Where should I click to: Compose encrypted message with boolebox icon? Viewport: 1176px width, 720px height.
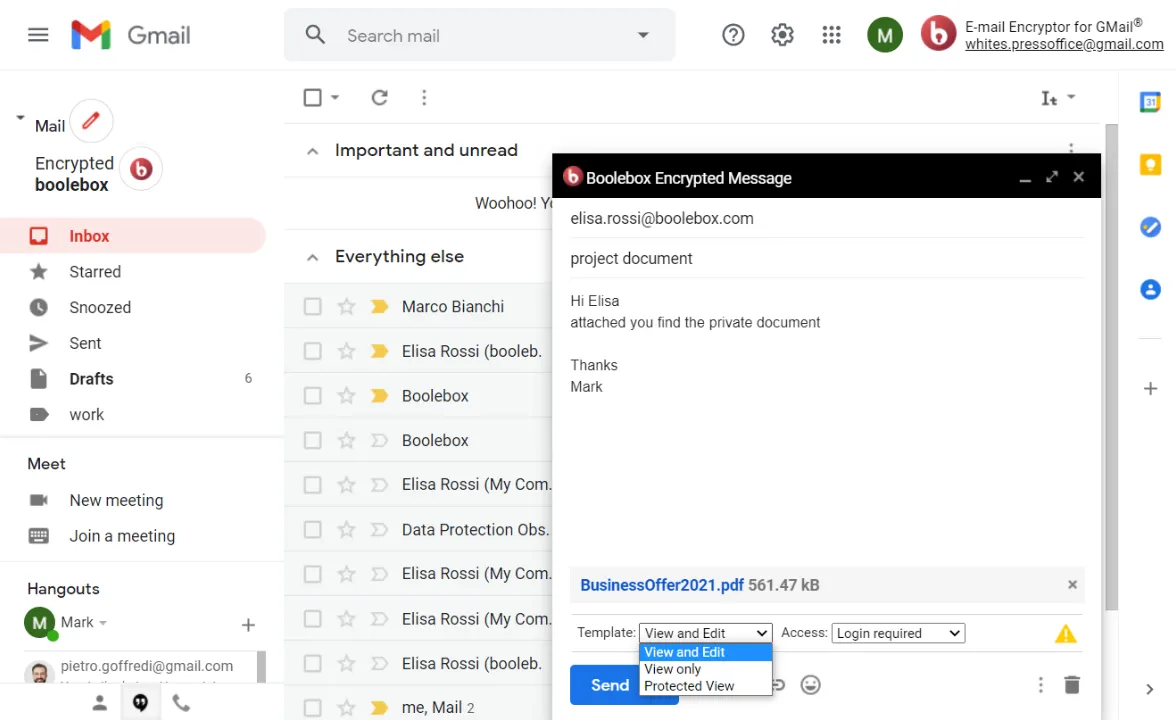[x=141, y=170]
